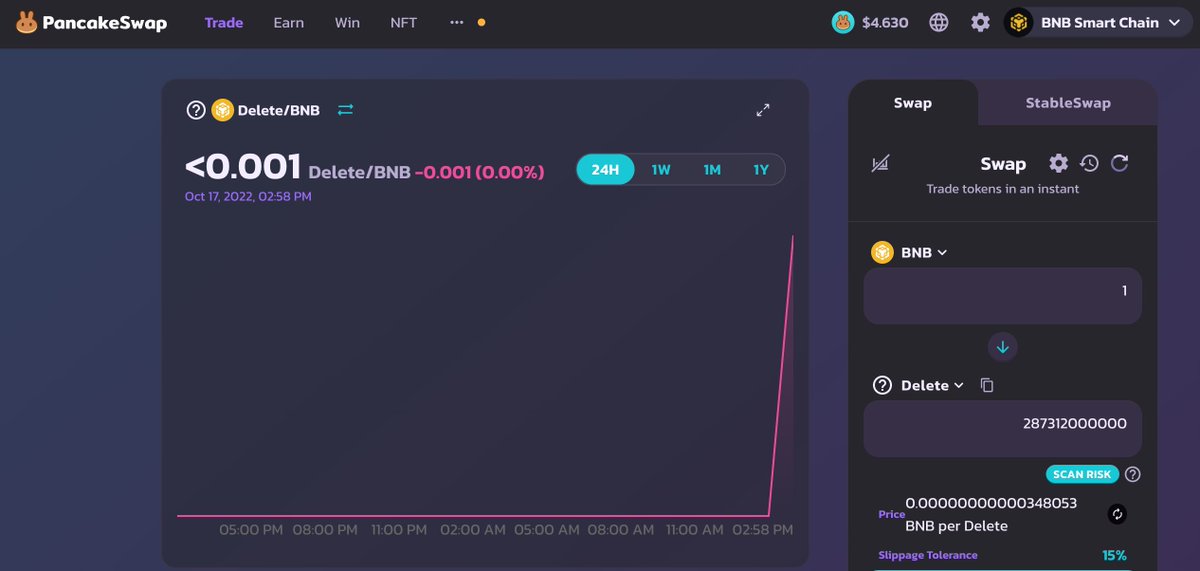This screenshot has width=1200, height=571.
Task: Open the NFT menu
Action: (404, 22)
